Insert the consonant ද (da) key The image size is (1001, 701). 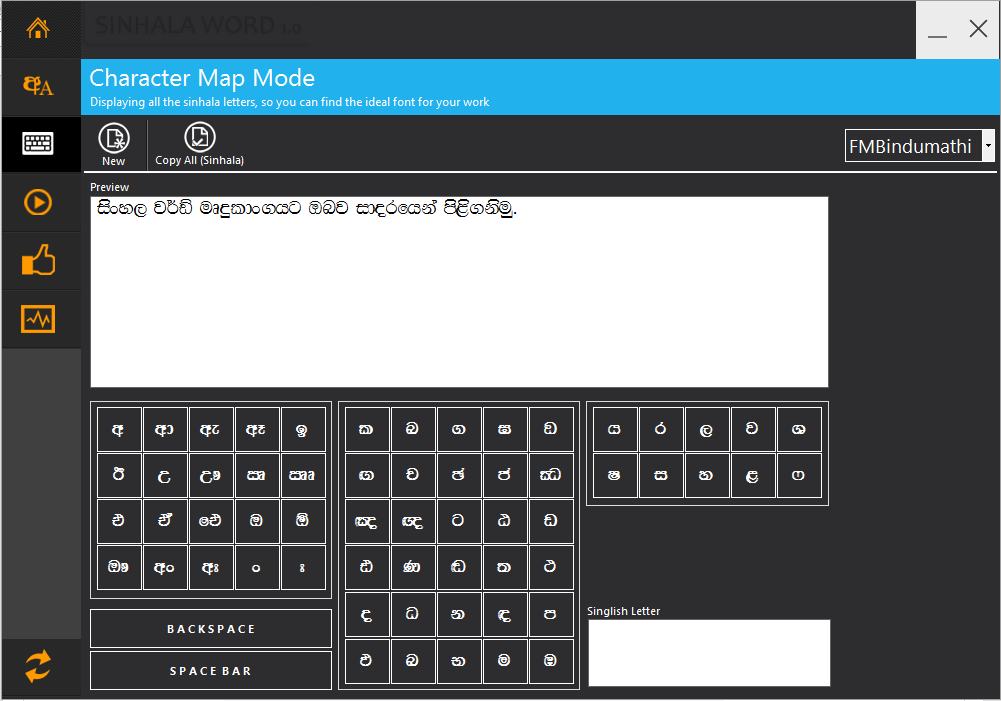pos(367,615)
